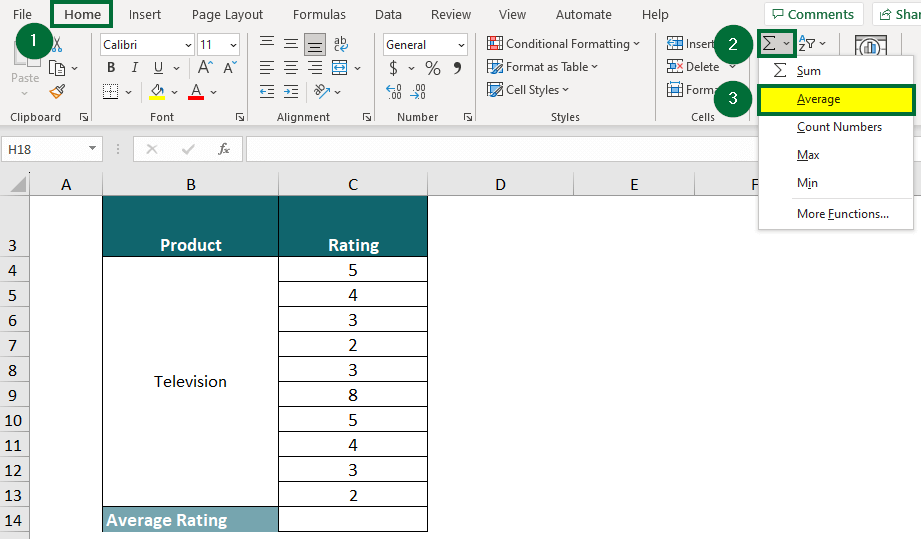The image size is (921, 539).
Task: Click the Wrap Text icon
Action: (x=341, y=45)
